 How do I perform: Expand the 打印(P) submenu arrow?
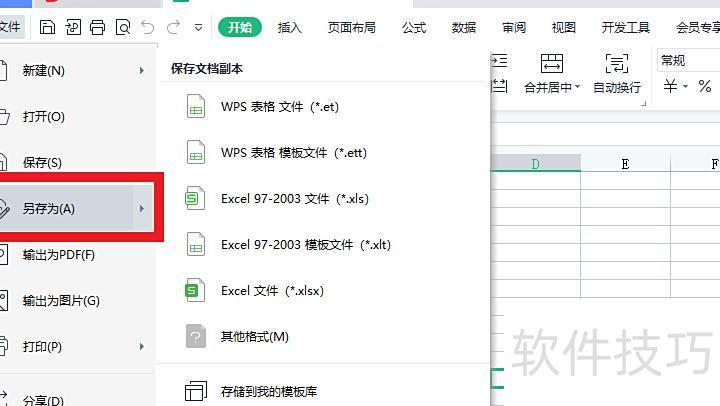[142, 346]
